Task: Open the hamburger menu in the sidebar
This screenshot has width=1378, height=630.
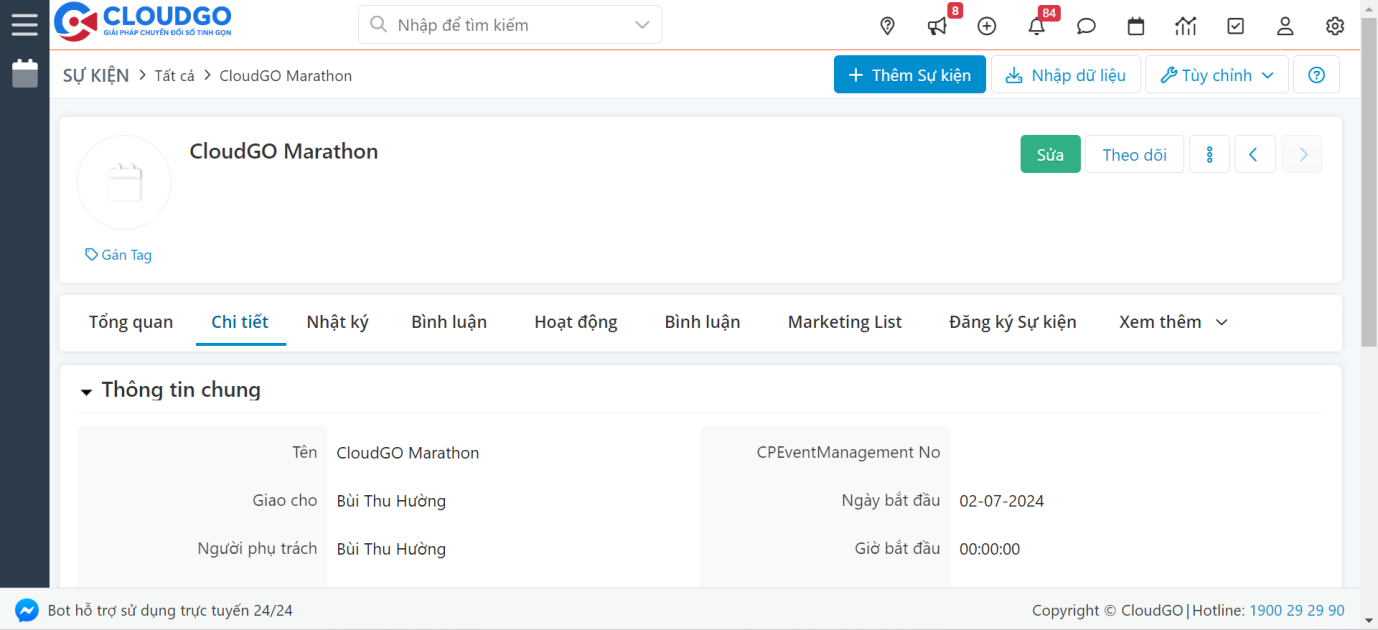Action: (x=24, y=24)
